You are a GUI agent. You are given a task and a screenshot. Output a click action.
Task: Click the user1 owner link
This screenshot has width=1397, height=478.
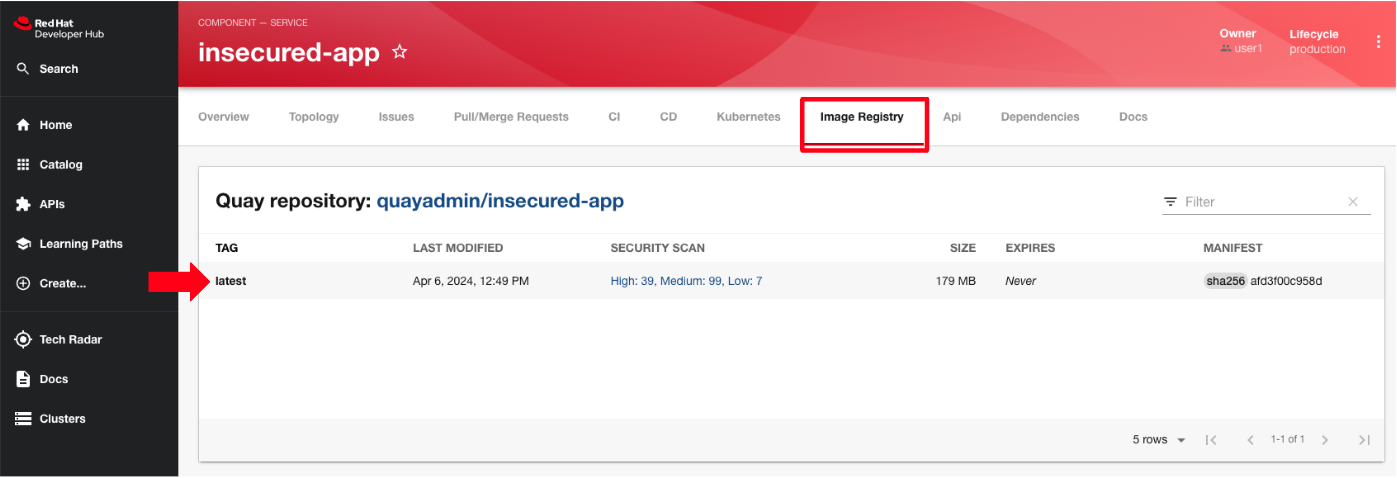(x=1249, y=48)
